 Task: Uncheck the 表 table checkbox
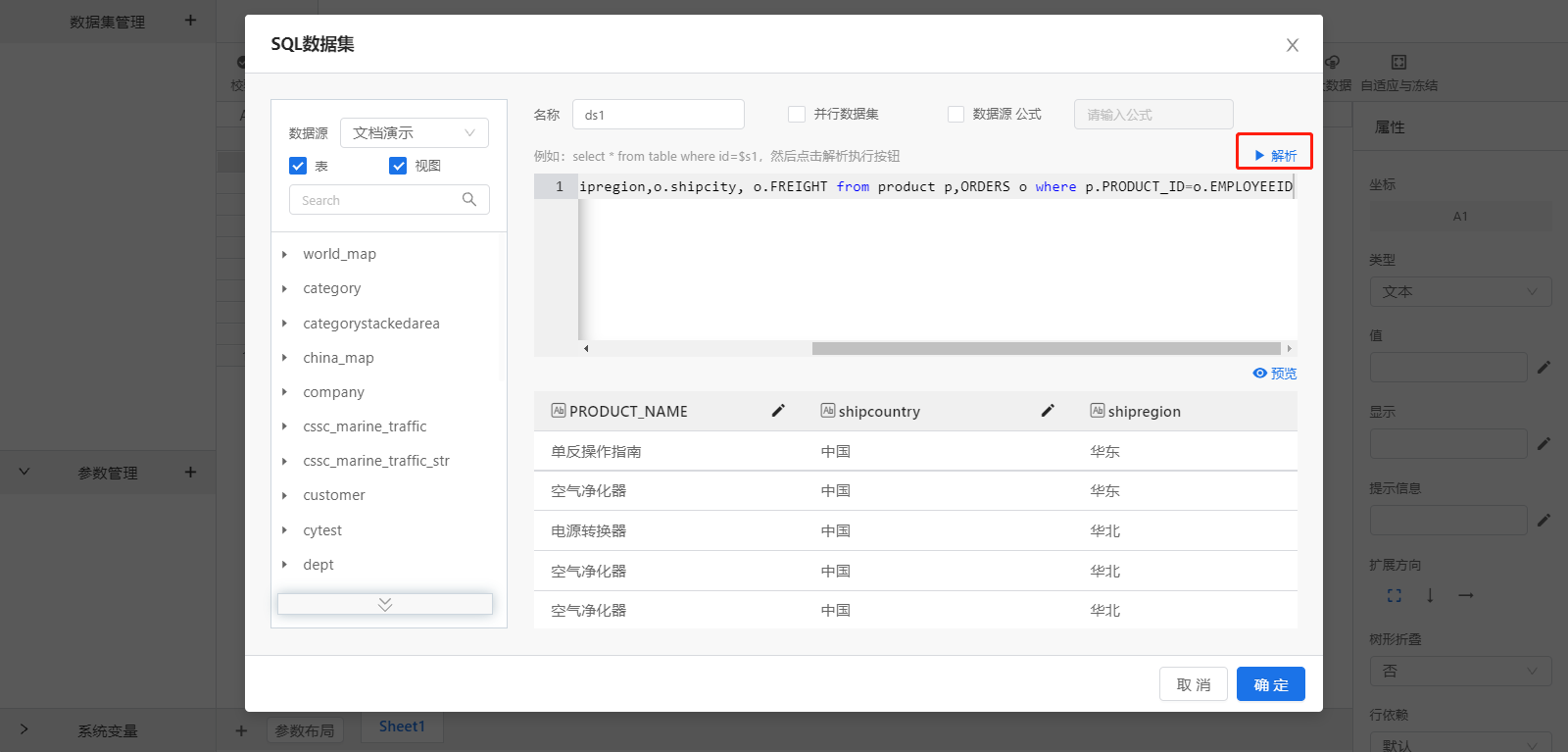[298, 166]
